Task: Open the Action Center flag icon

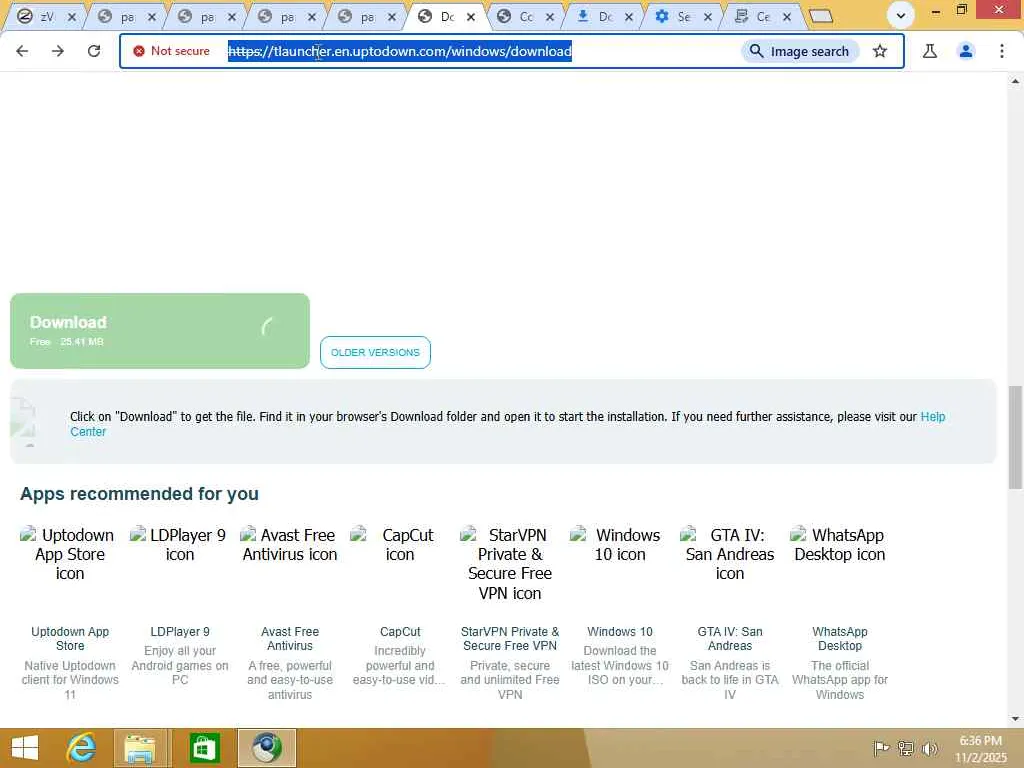Action: point(882,748)
